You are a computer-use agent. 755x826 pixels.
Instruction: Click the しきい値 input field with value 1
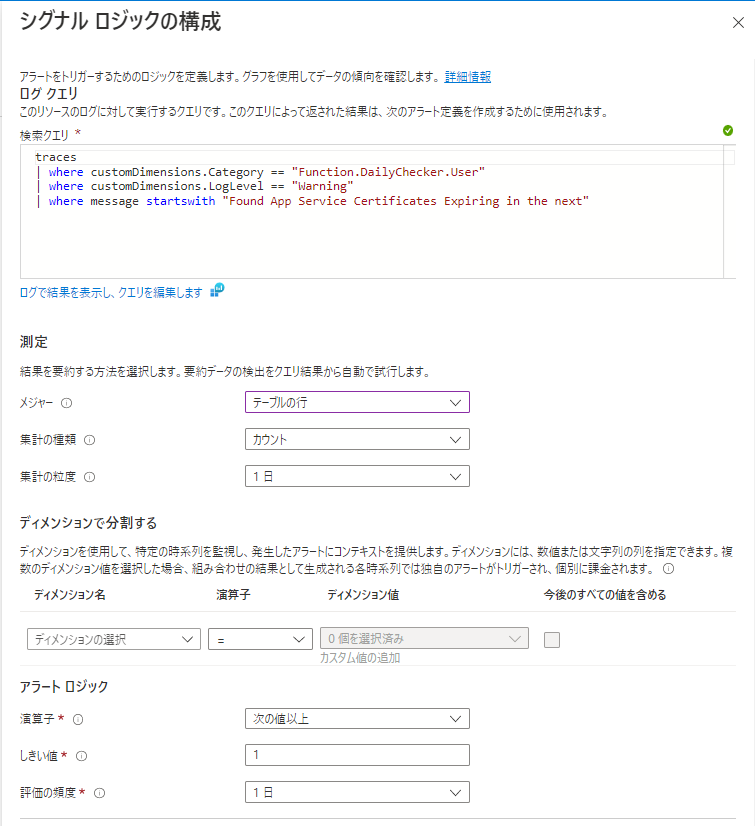pos(357,755)
